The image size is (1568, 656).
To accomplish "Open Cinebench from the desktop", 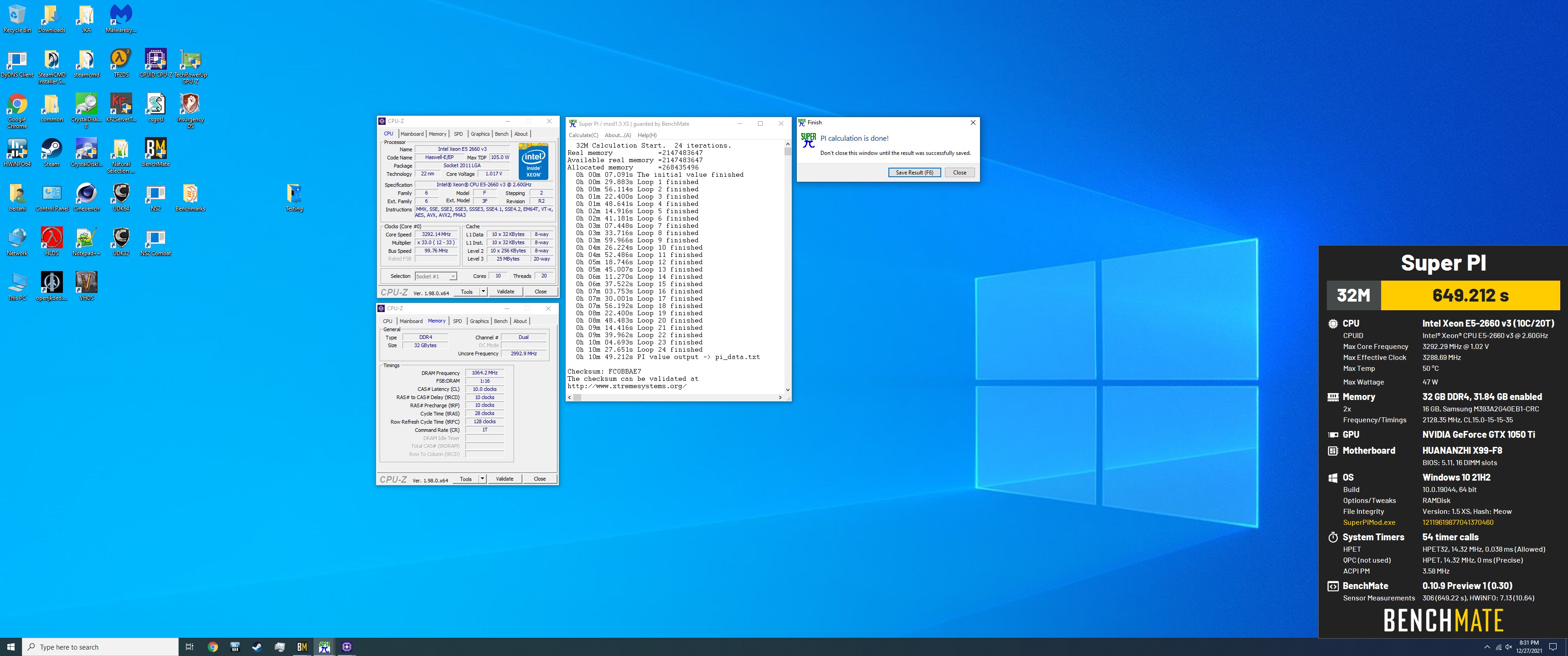I will tap(87, 197).
